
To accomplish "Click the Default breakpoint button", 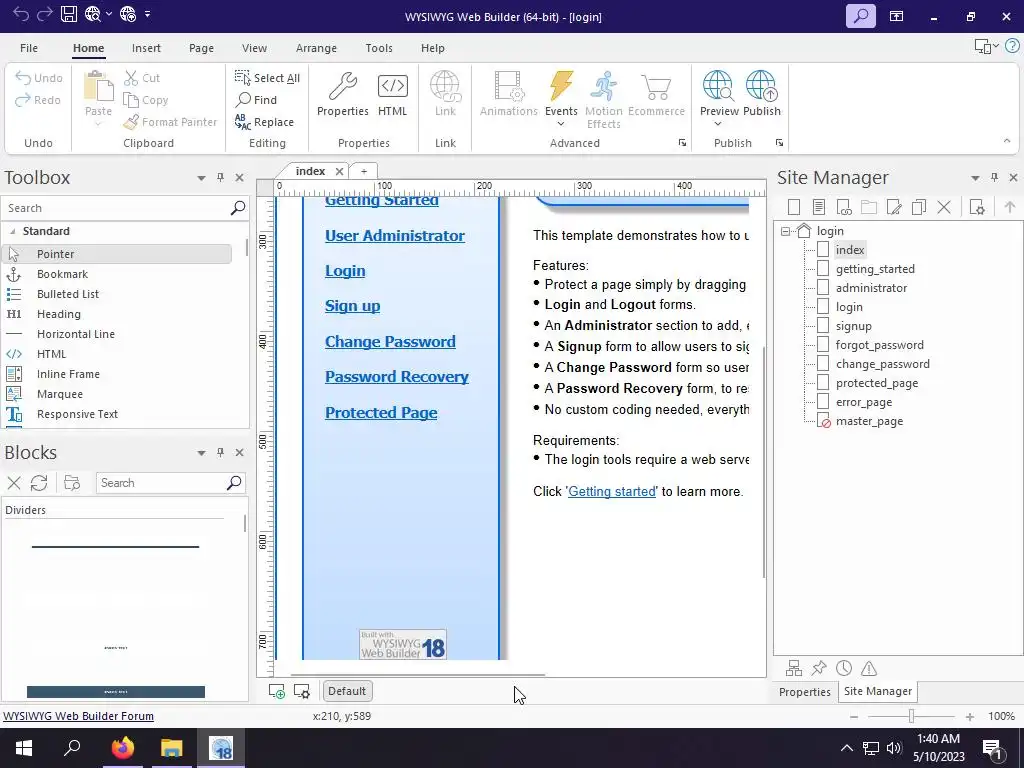I will [347, 691].
